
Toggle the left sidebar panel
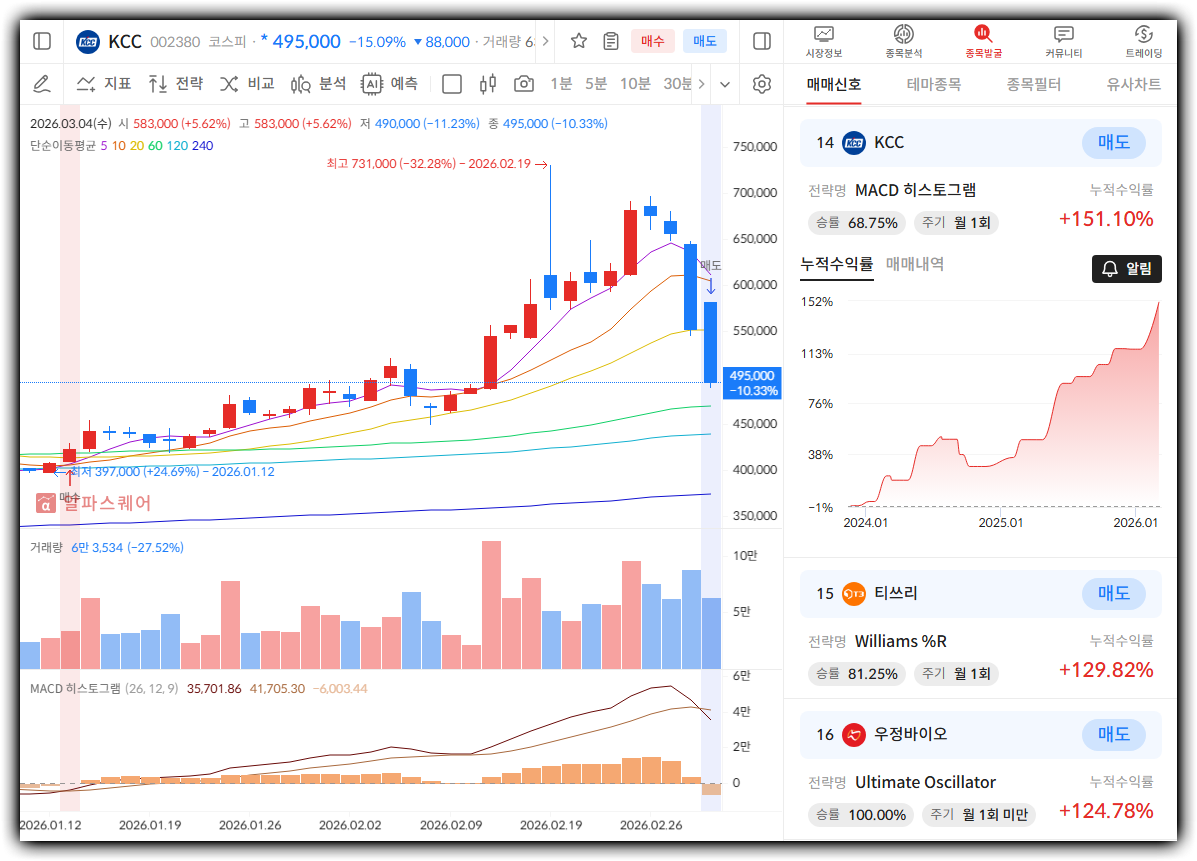pyautogui.click(x=42, y=41)
